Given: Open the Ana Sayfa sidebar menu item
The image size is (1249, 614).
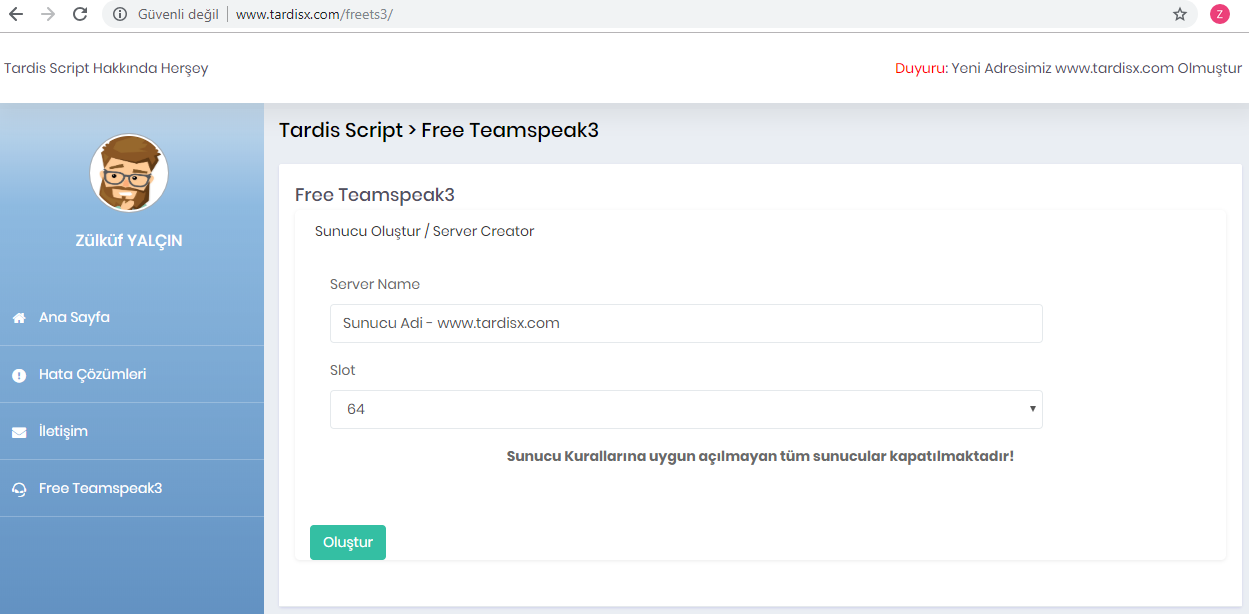Looking at the screenshot, I should (x=132, y=318).
